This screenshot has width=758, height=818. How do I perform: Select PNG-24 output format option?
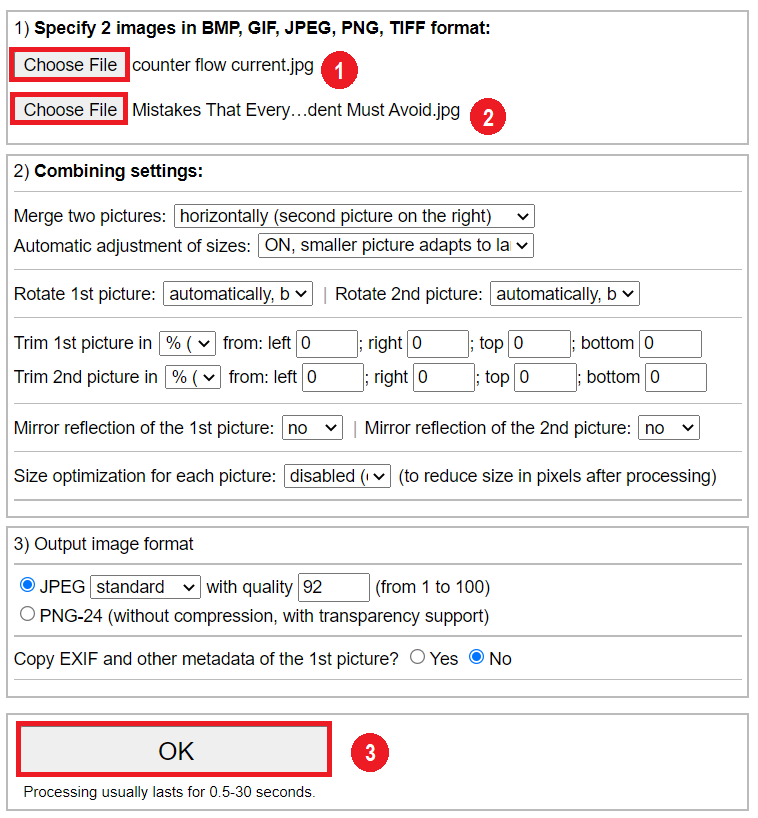point(27,615)
